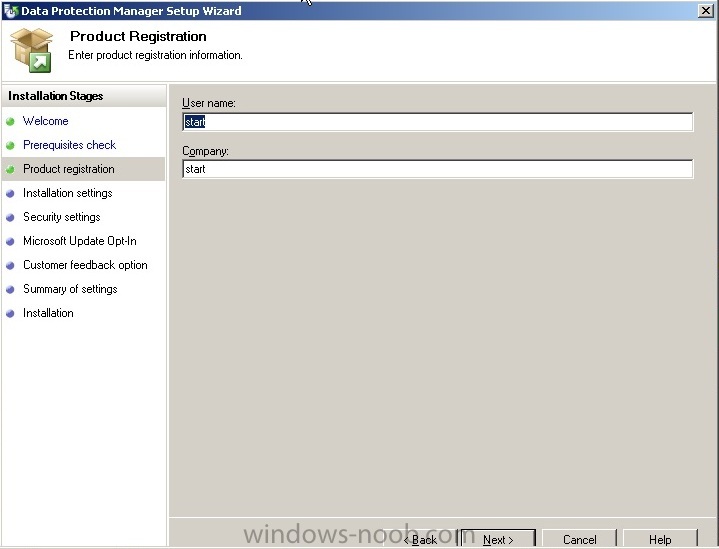Select the Customer feedback option stage
The width and height of the screenshot is (719, 549).
pyautogui.click(x=85, y=265)
